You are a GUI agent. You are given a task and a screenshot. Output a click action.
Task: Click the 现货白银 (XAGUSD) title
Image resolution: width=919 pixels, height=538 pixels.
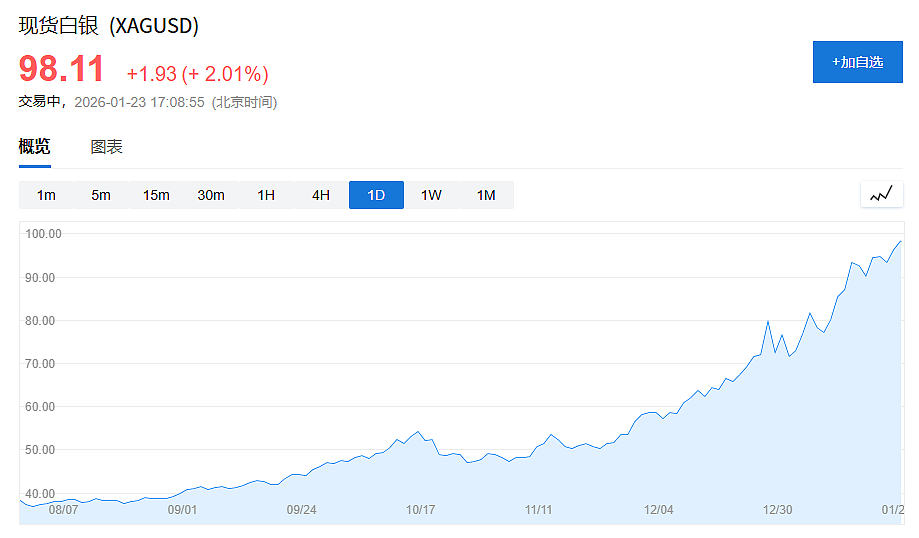click(109, 26)
